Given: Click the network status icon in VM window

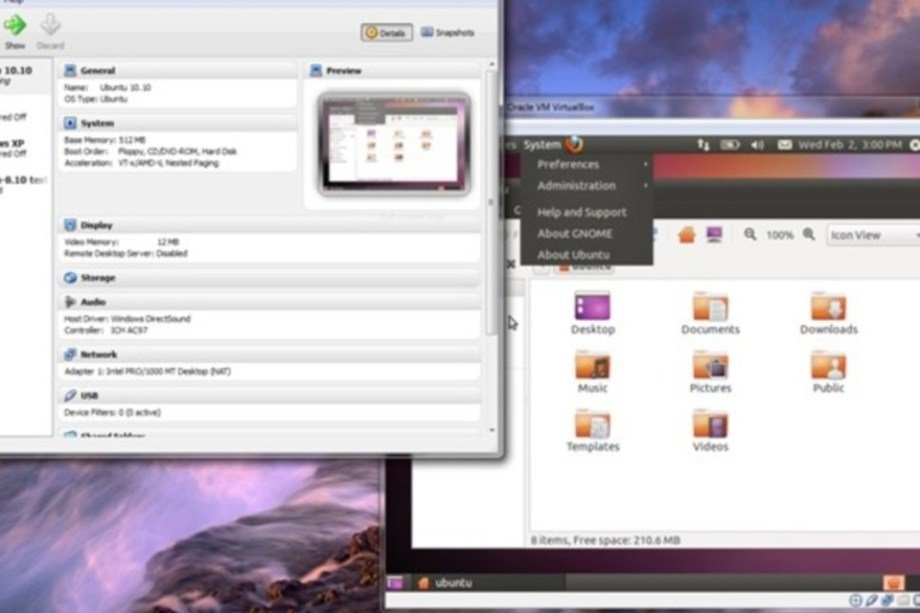Looking at the screenshot, I should pyautogui.click(x=887, y=600).
